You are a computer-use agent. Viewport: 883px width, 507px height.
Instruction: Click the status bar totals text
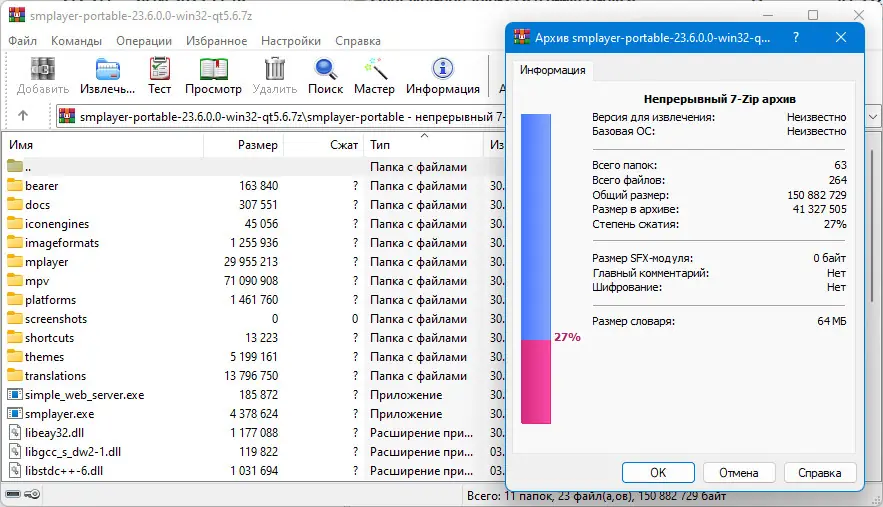[596, 496]
